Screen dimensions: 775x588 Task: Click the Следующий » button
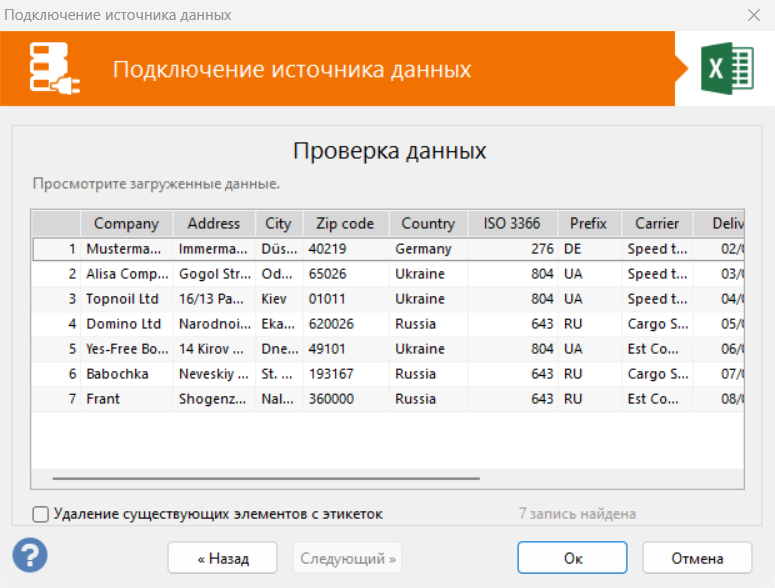(347, 558)
